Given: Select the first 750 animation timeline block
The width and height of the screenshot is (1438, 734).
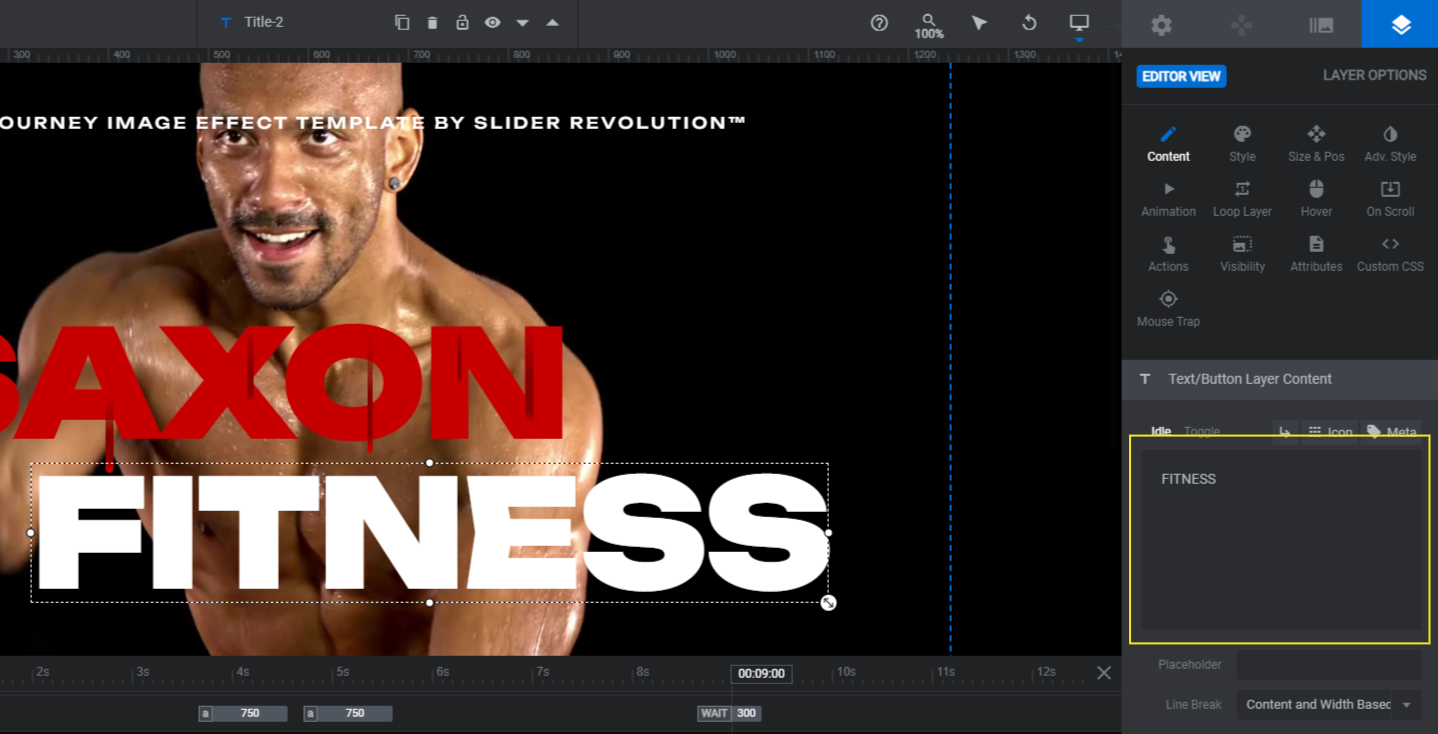Looking at the screenshot, I should click(243, 713).
